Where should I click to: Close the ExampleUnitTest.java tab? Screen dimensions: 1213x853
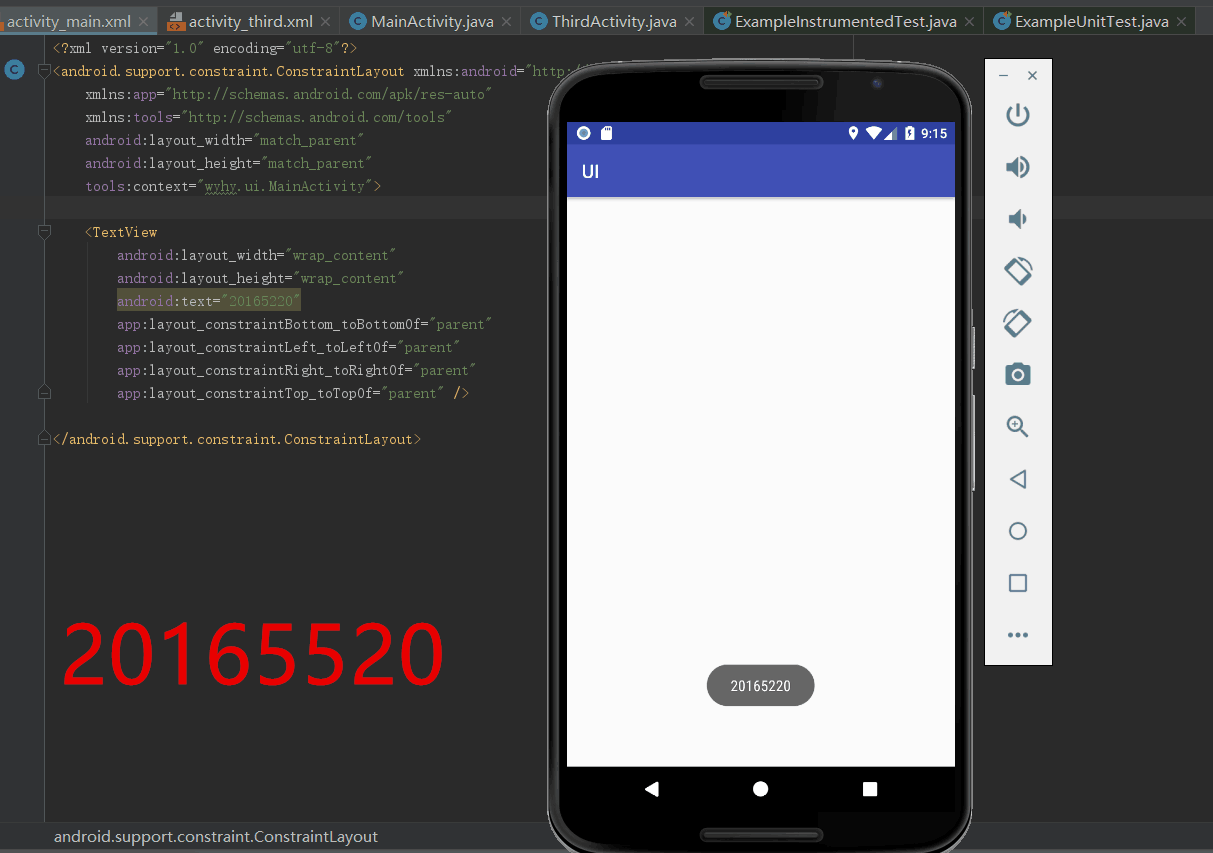(1182, 21)
